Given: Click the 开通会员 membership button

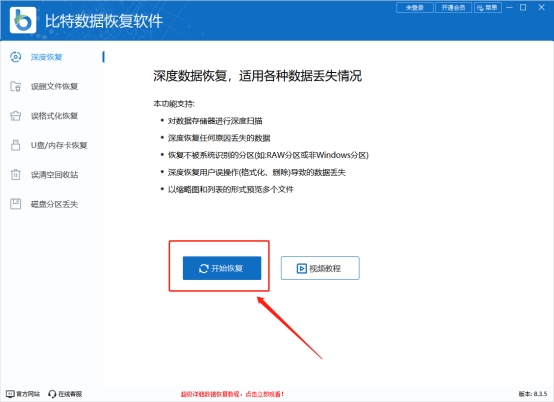Looking at the screenshot, I should 453,8.
